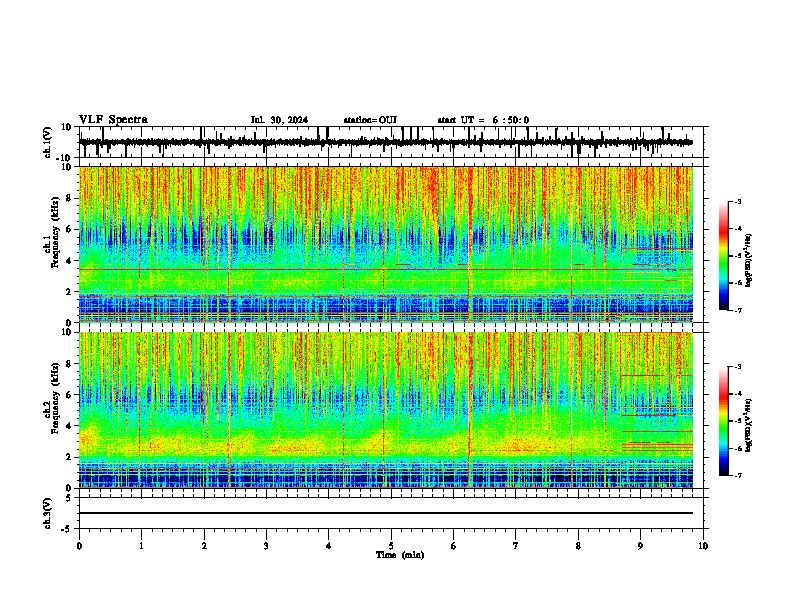Select the date text "Jul. 30, 2024"
This screenshot has width=792, height=612.
point(279,120)
